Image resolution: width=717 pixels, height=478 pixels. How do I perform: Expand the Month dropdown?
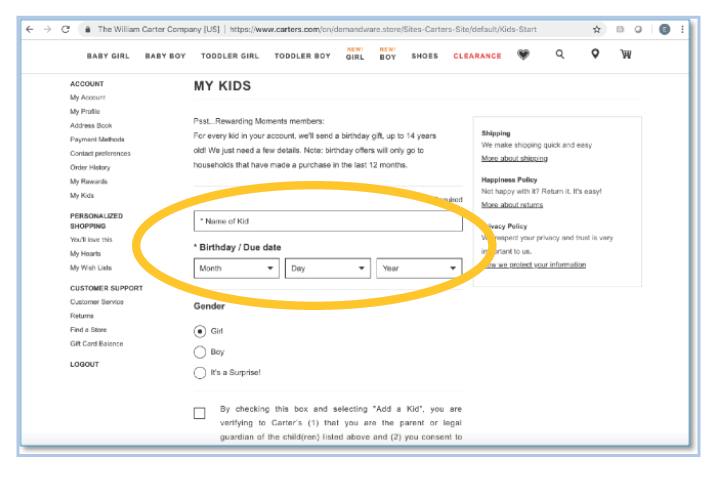coord(237,268)
